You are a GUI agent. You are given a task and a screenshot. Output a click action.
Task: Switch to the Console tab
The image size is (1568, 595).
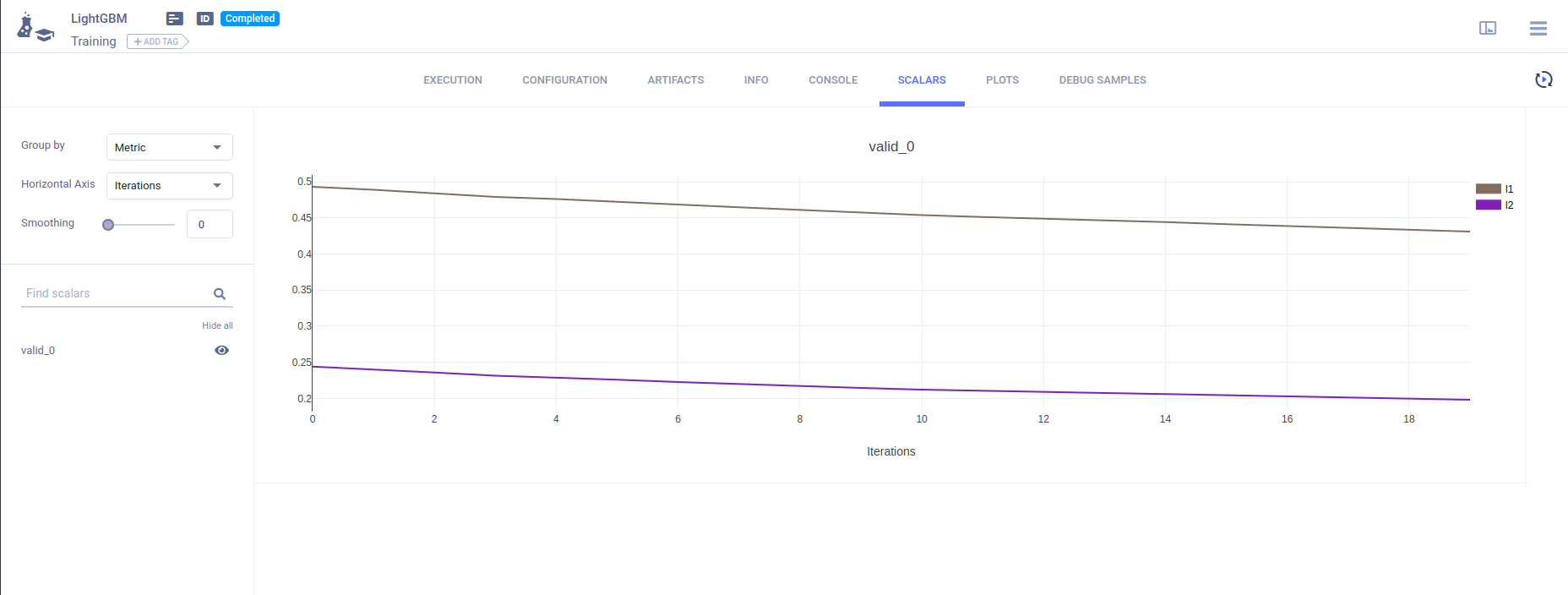(833, 80)
